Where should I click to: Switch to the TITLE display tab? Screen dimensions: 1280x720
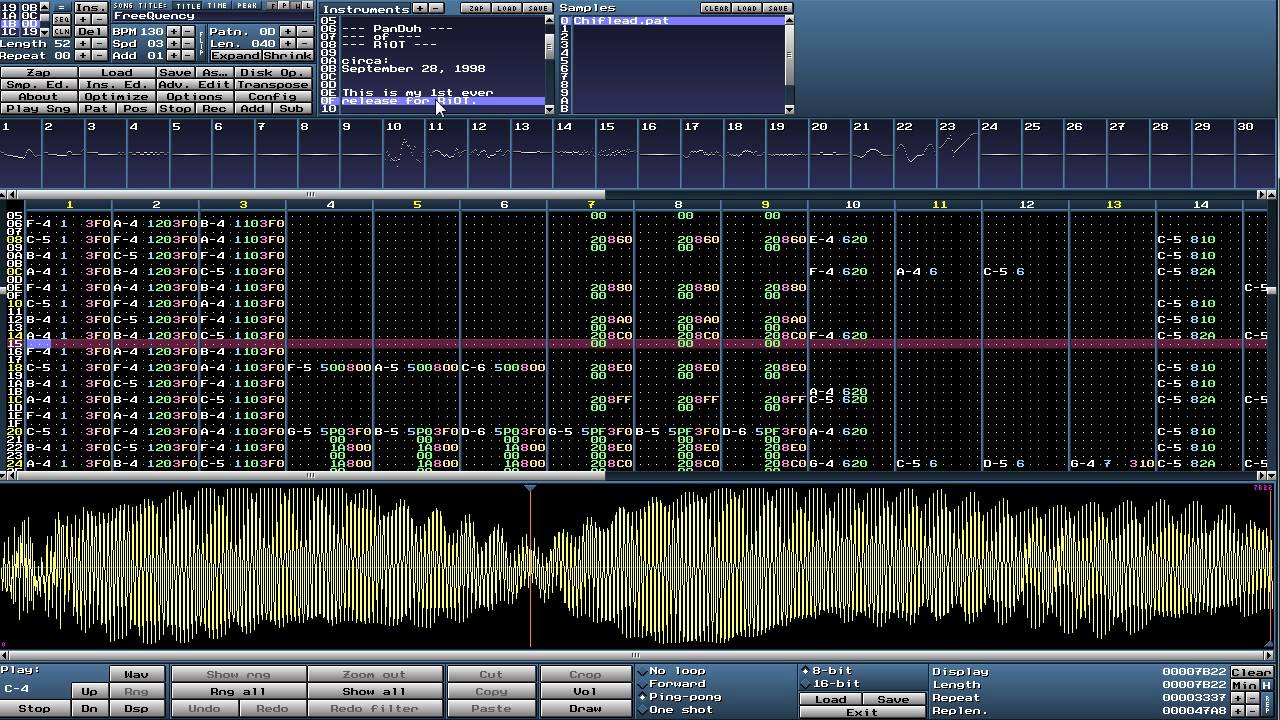[x=188, y=5]
